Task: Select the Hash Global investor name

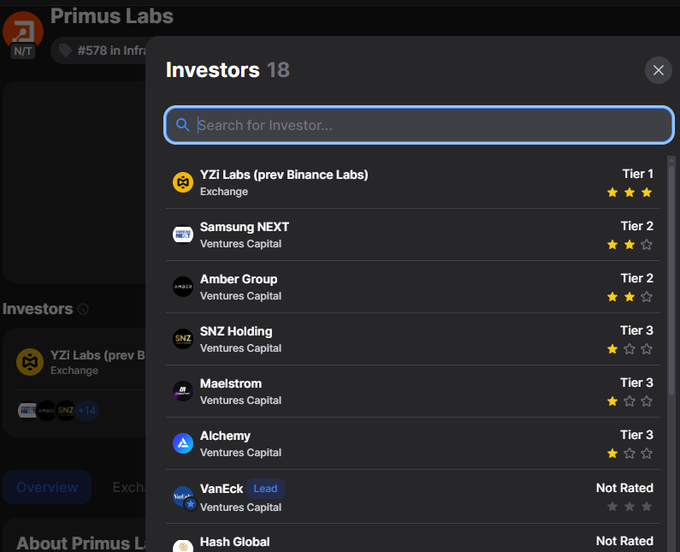Action: [x=235, y=542]
